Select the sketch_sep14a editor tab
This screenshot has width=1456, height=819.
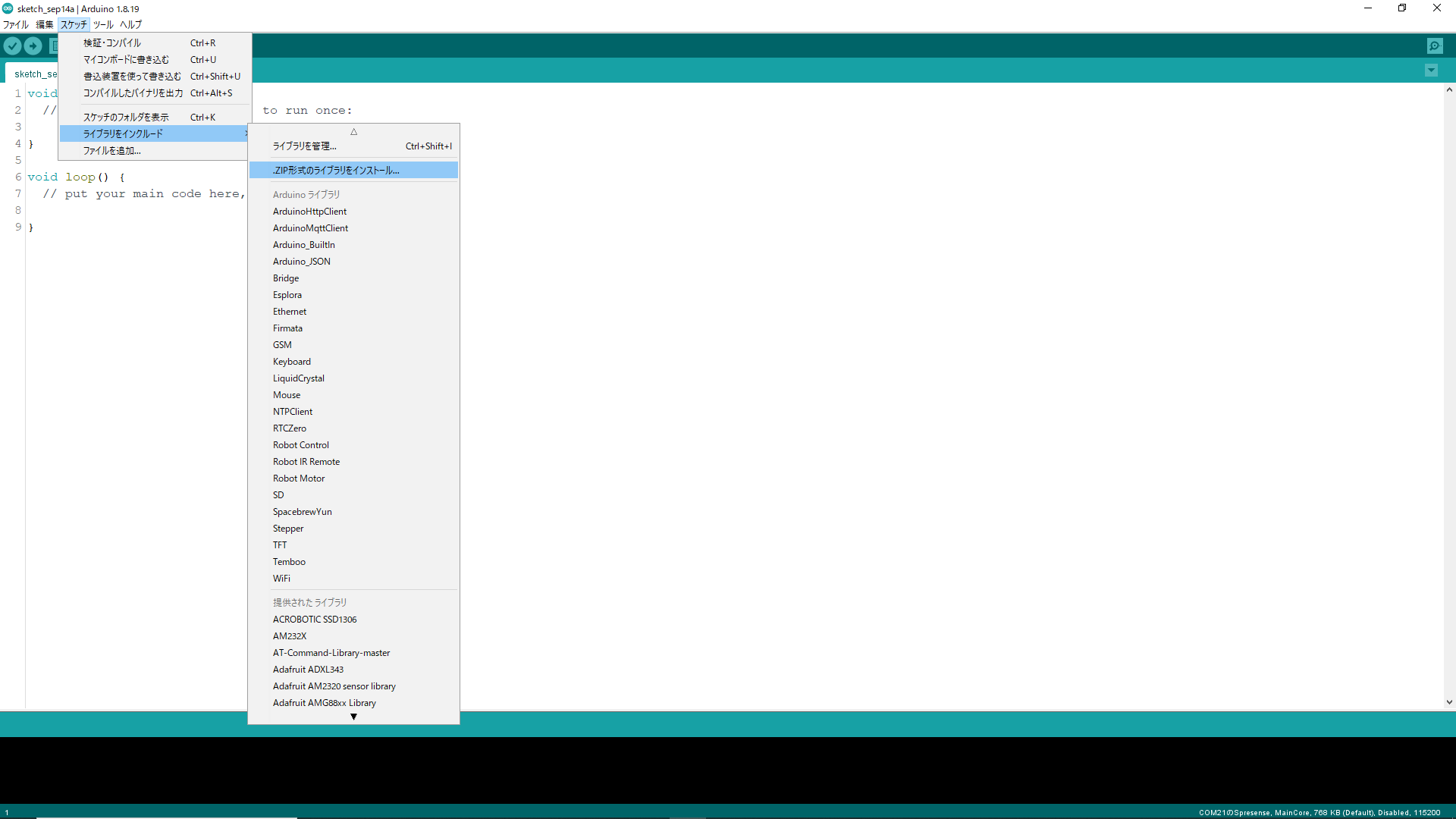(35, 74)
